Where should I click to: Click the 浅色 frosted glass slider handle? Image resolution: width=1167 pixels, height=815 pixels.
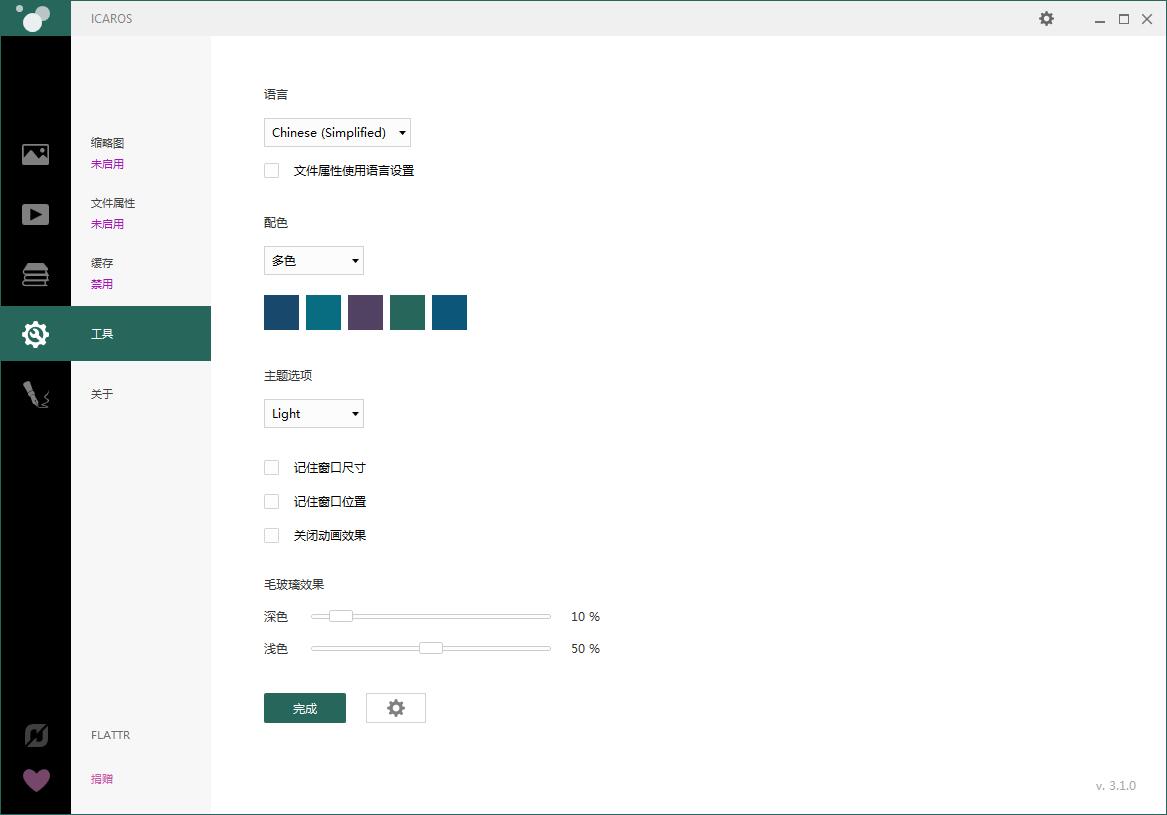pyautogui.click(x=431, y=648)
